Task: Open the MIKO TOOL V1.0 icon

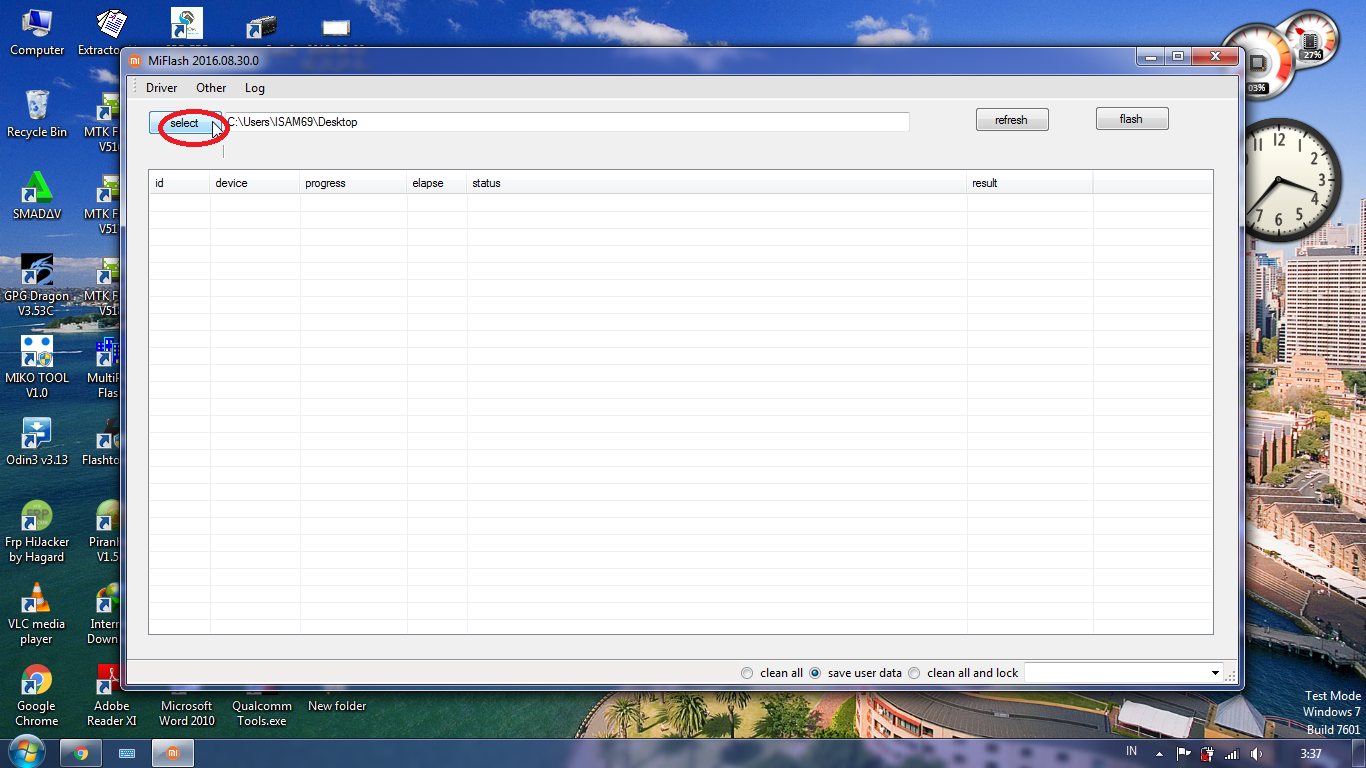Action: pos(37,367)
